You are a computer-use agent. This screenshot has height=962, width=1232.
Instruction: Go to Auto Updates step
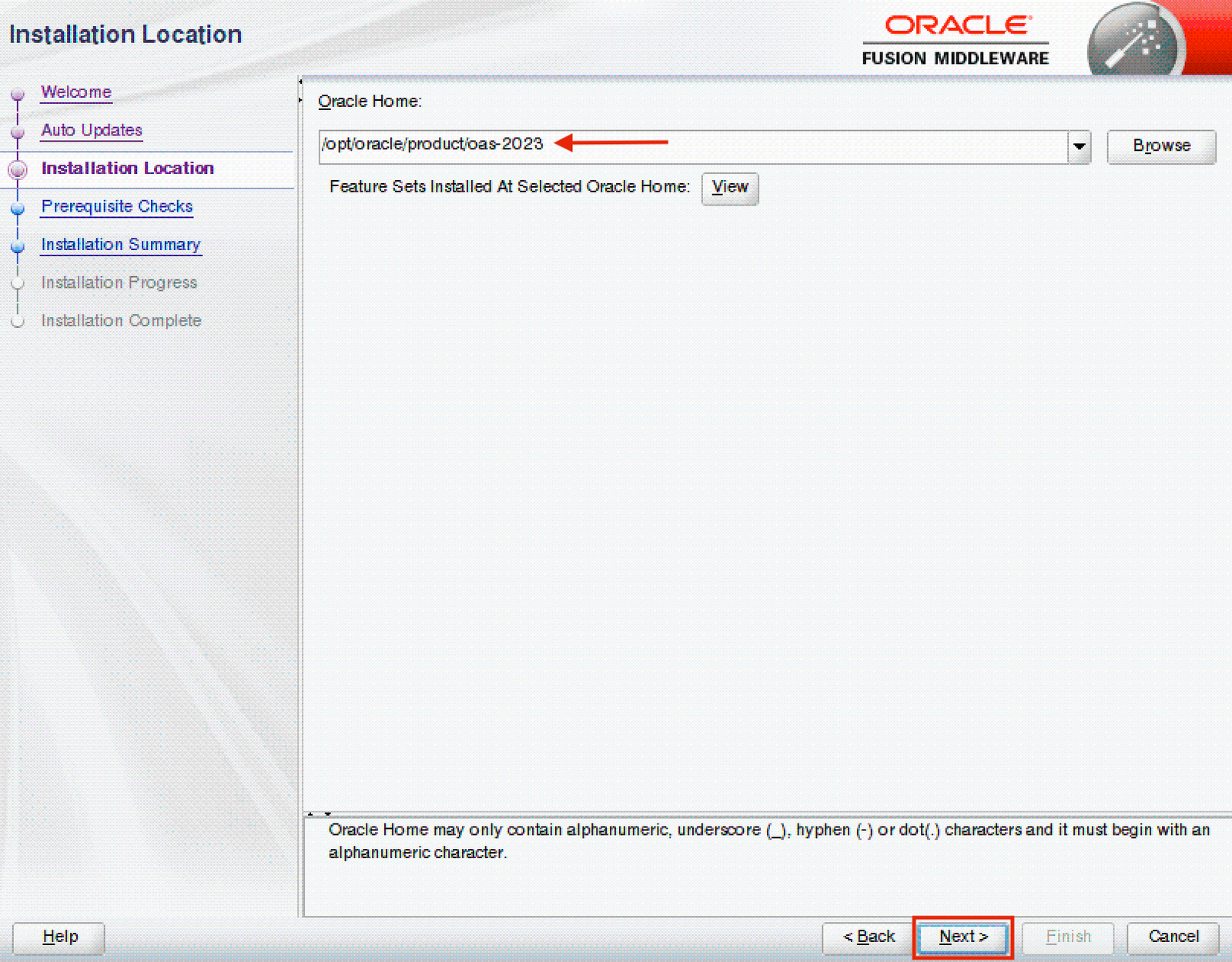[92, 130]
